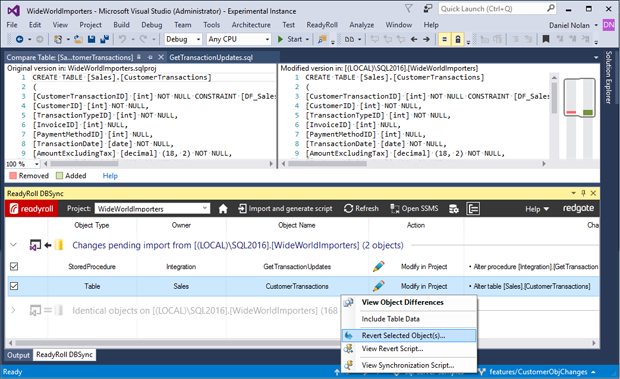The image size is (620, 379).
Task: Select Include Table Data menu item
Action: (409, 319)
